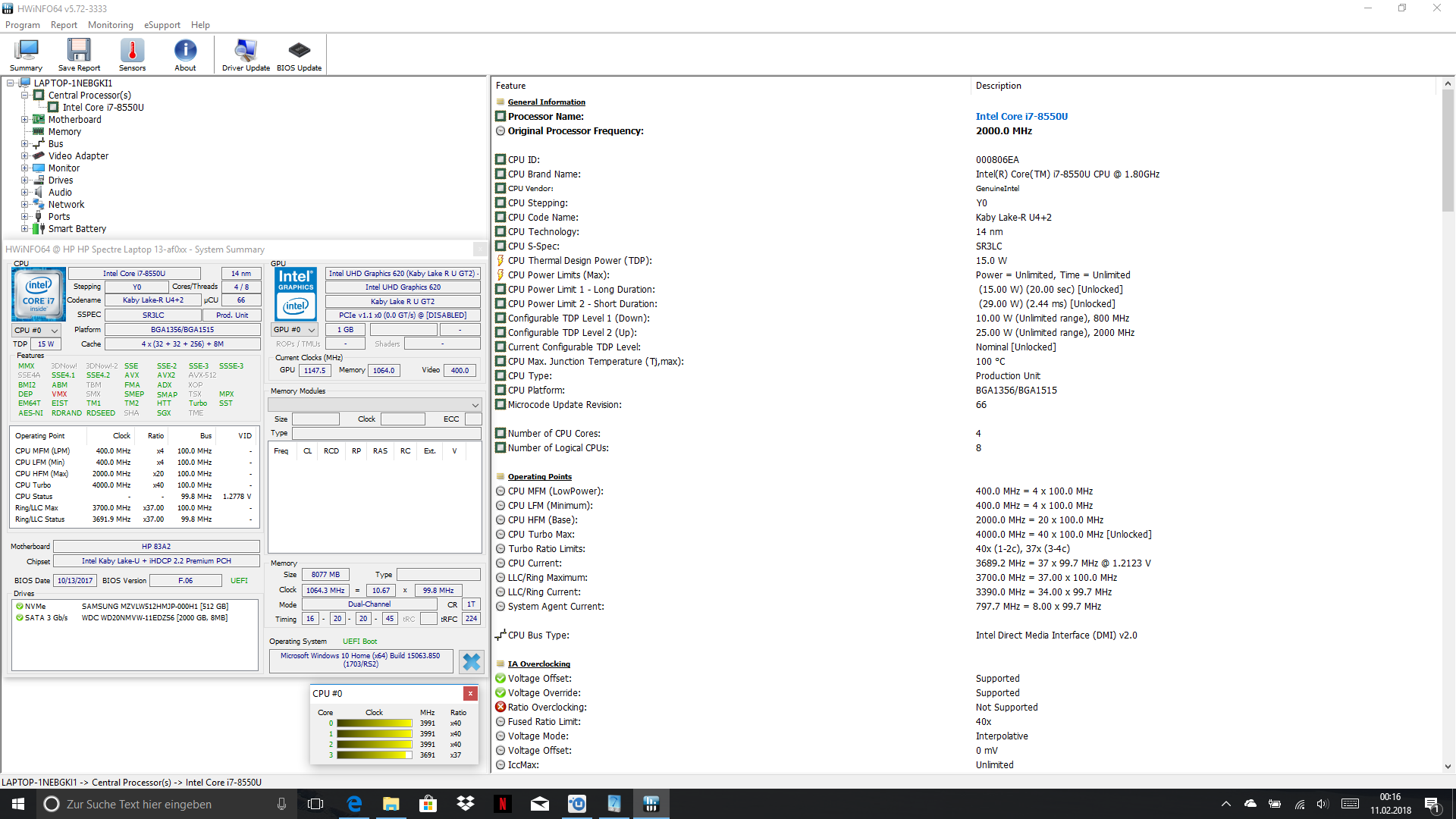Expand the Motherboard tree node
Screen dimensions: 1456x819
tap(24, 120)
